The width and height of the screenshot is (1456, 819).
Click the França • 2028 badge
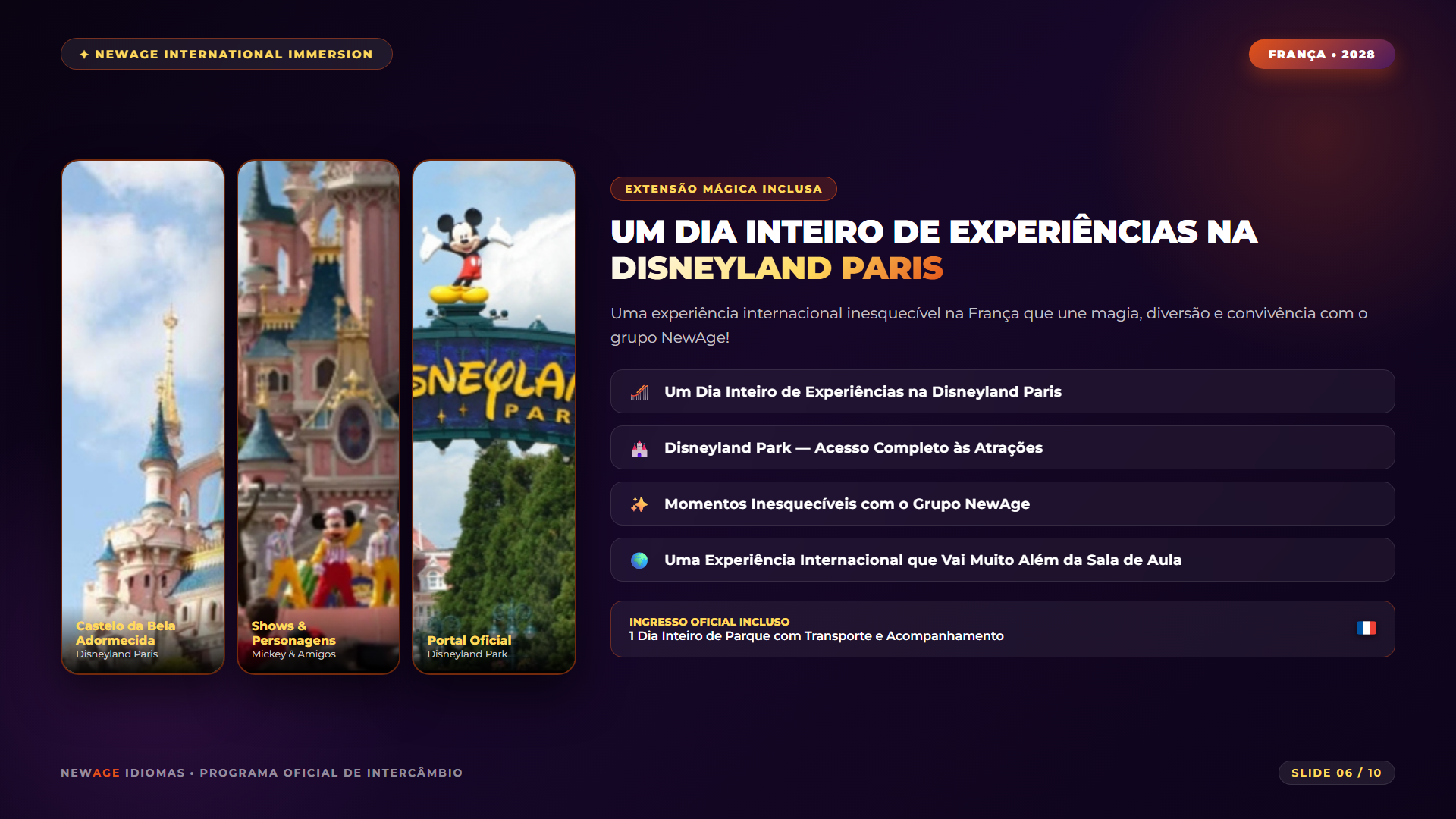coord(1322,55)
